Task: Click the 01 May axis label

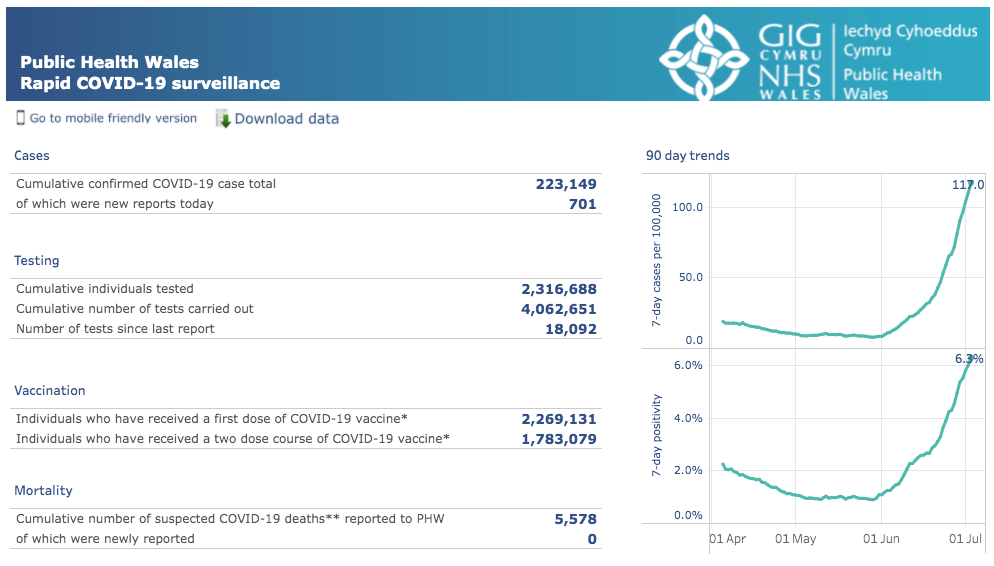Action: tap(796, 539)
